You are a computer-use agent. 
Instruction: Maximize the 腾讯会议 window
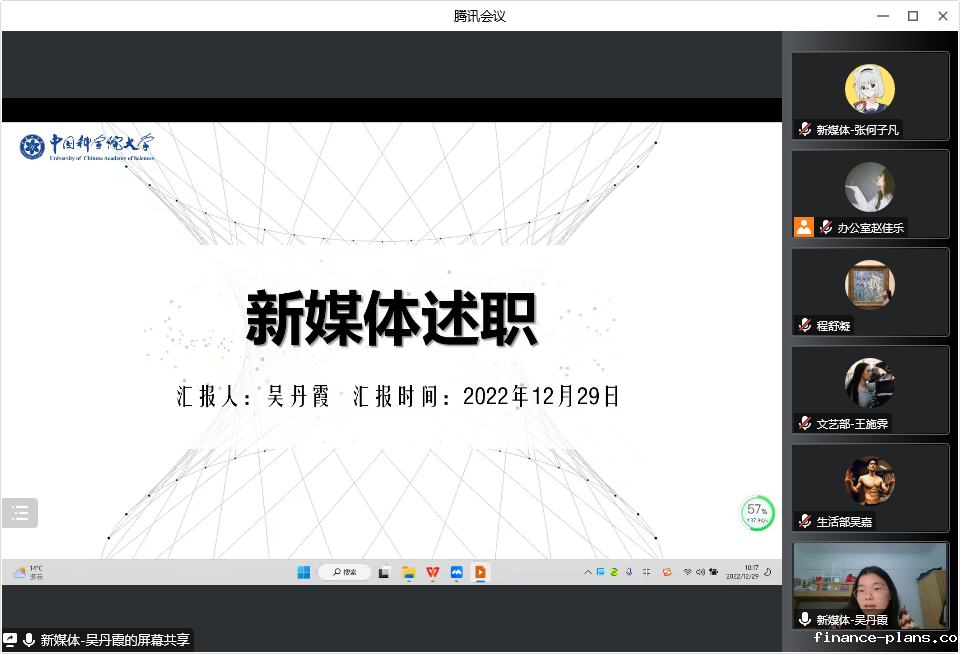[x=912, y=15]
